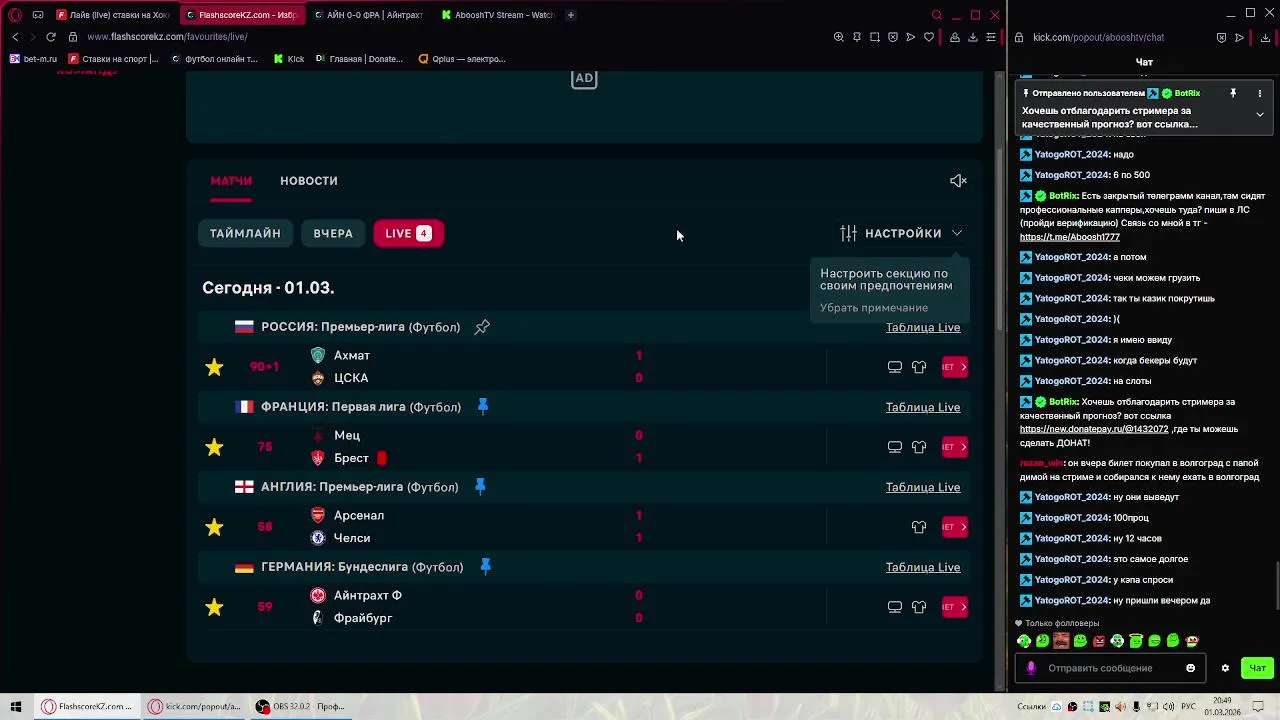Unpin the Франция Первая лига league
Screen dimensions: 1280x720
pyautogui.click(x=483, y=406)
